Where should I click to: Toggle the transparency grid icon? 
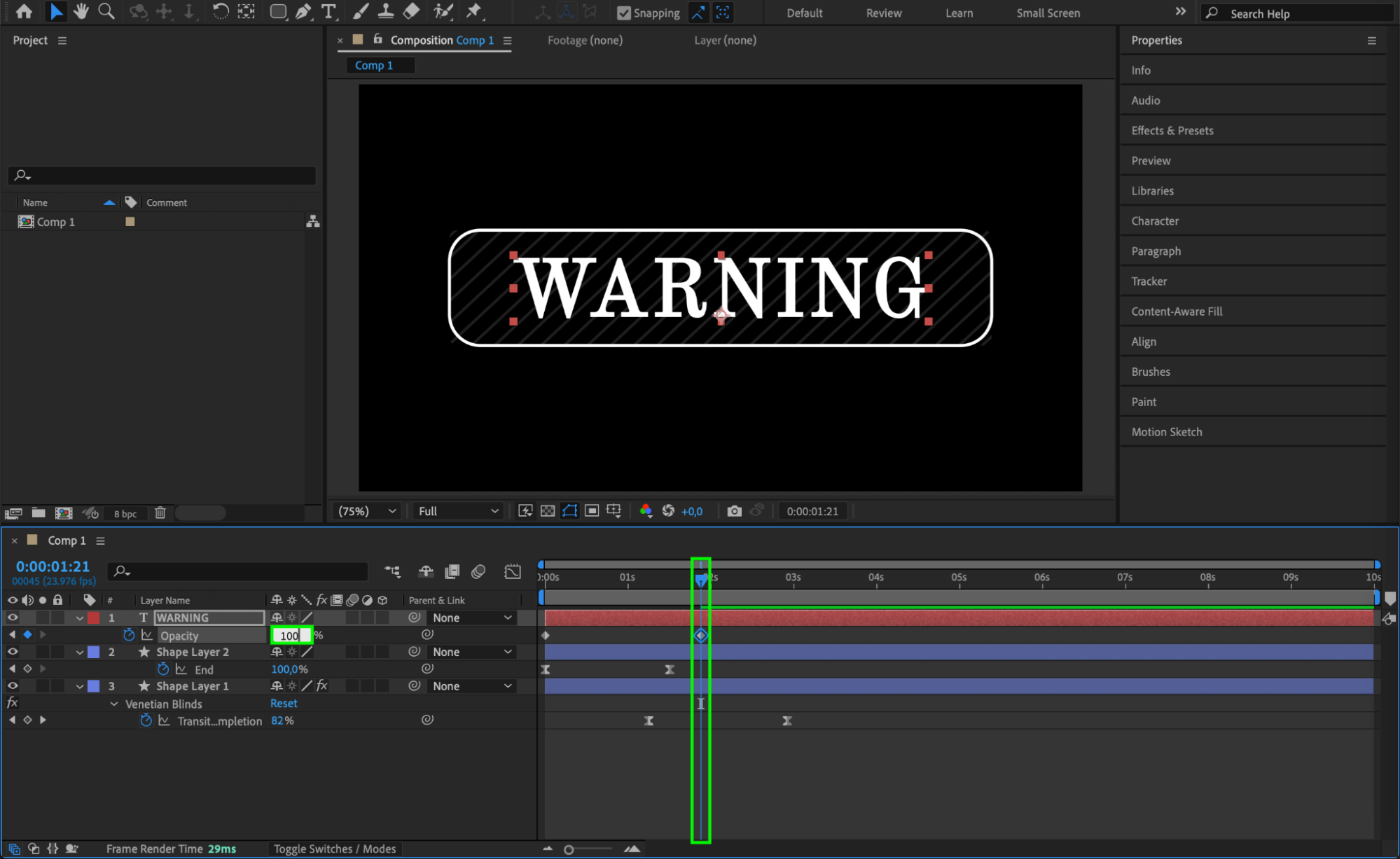click(548, 511)
